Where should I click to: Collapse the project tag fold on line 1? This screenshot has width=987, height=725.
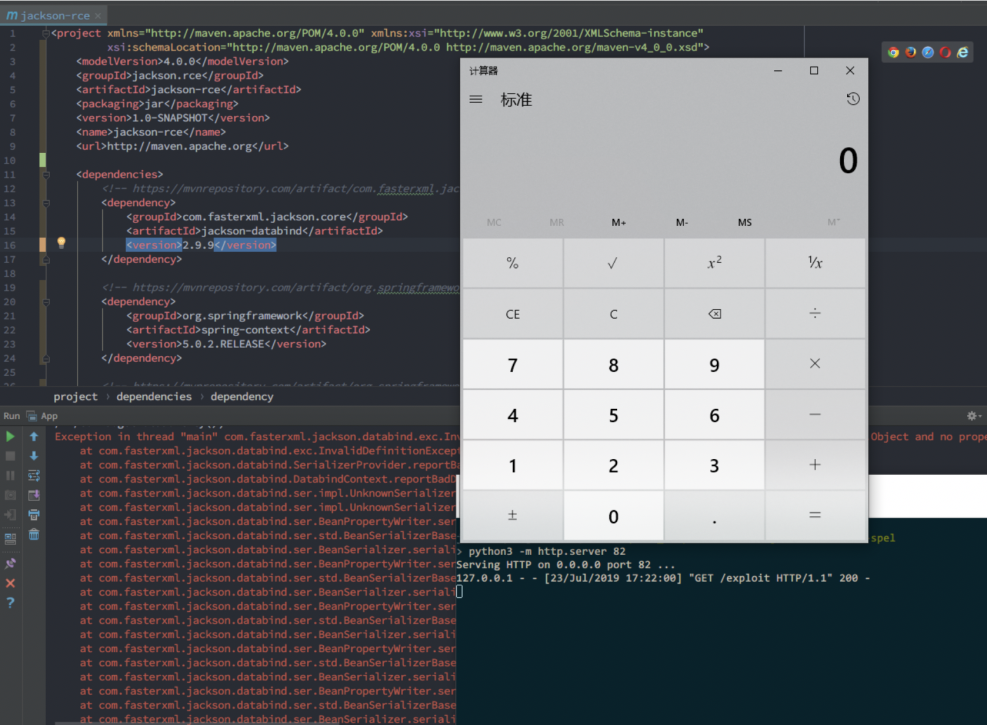tap(45, 33)
